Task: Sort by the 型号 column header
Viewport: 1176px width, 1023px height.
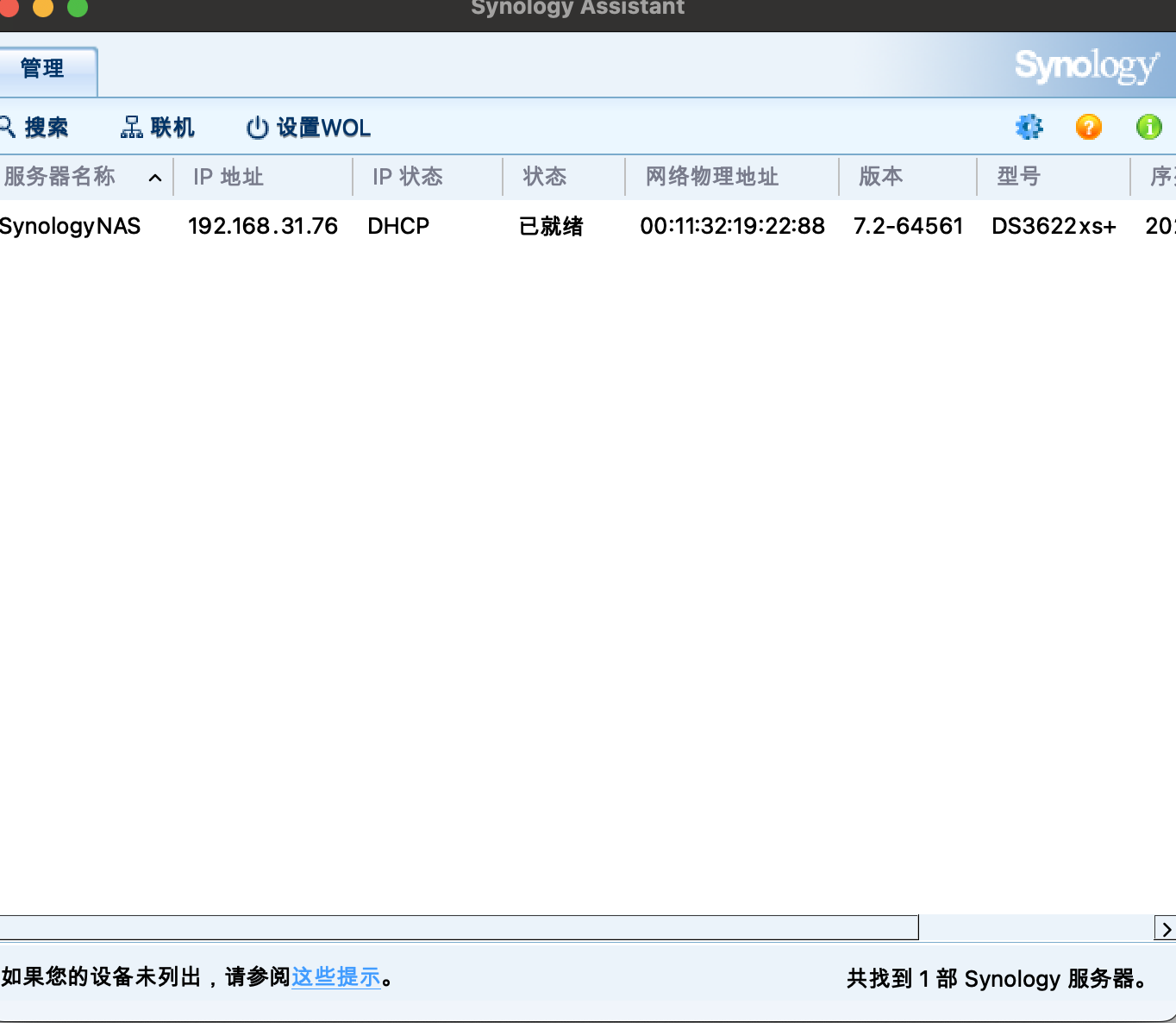Action: [1054, 177]
